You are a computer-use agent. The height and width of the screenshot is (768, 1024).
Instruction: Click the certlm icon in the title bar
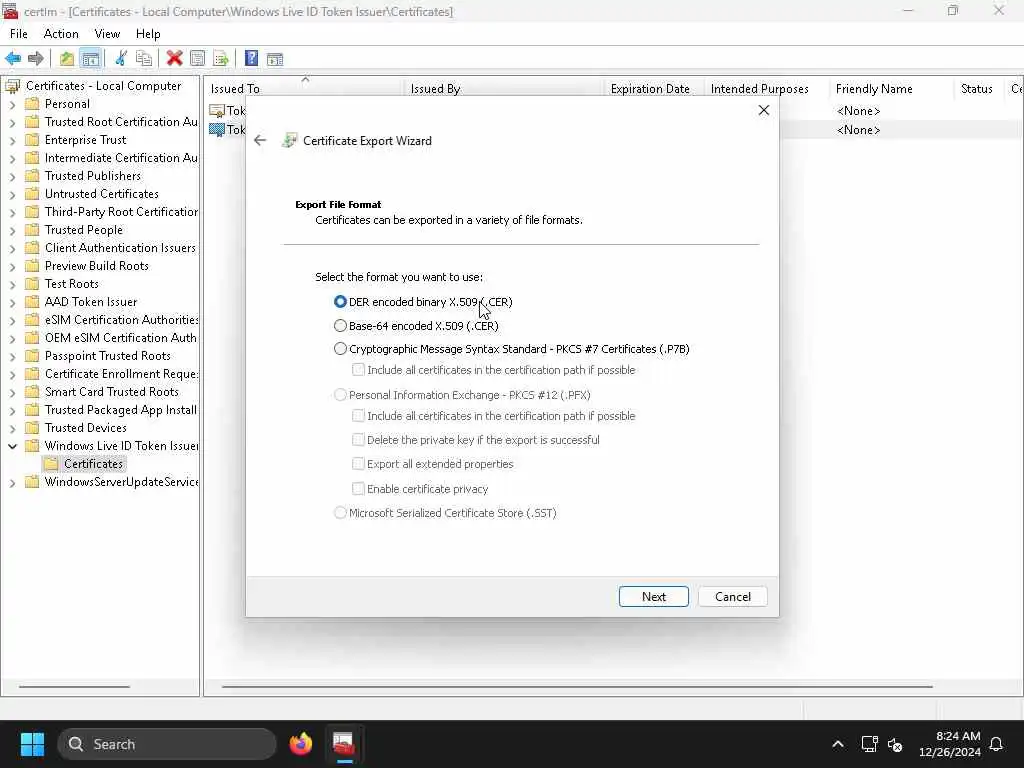(x=10, y=11)
